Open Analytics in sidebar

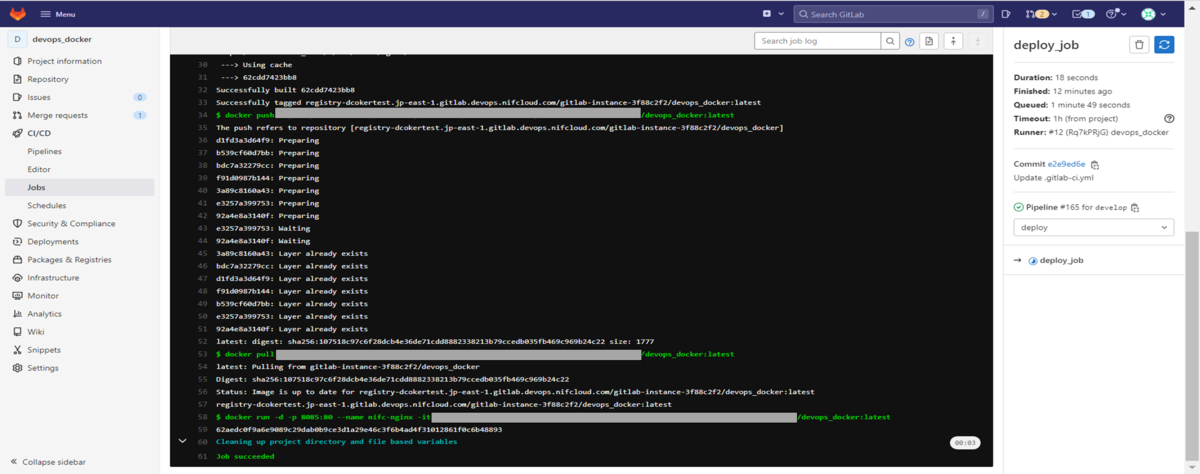pyautogui.click(x=80, y=314)
